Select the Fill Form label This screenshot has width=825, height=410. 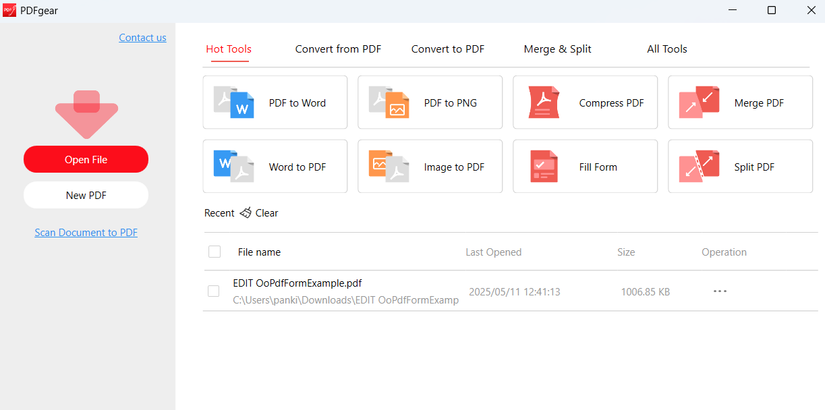coord(598,167)
